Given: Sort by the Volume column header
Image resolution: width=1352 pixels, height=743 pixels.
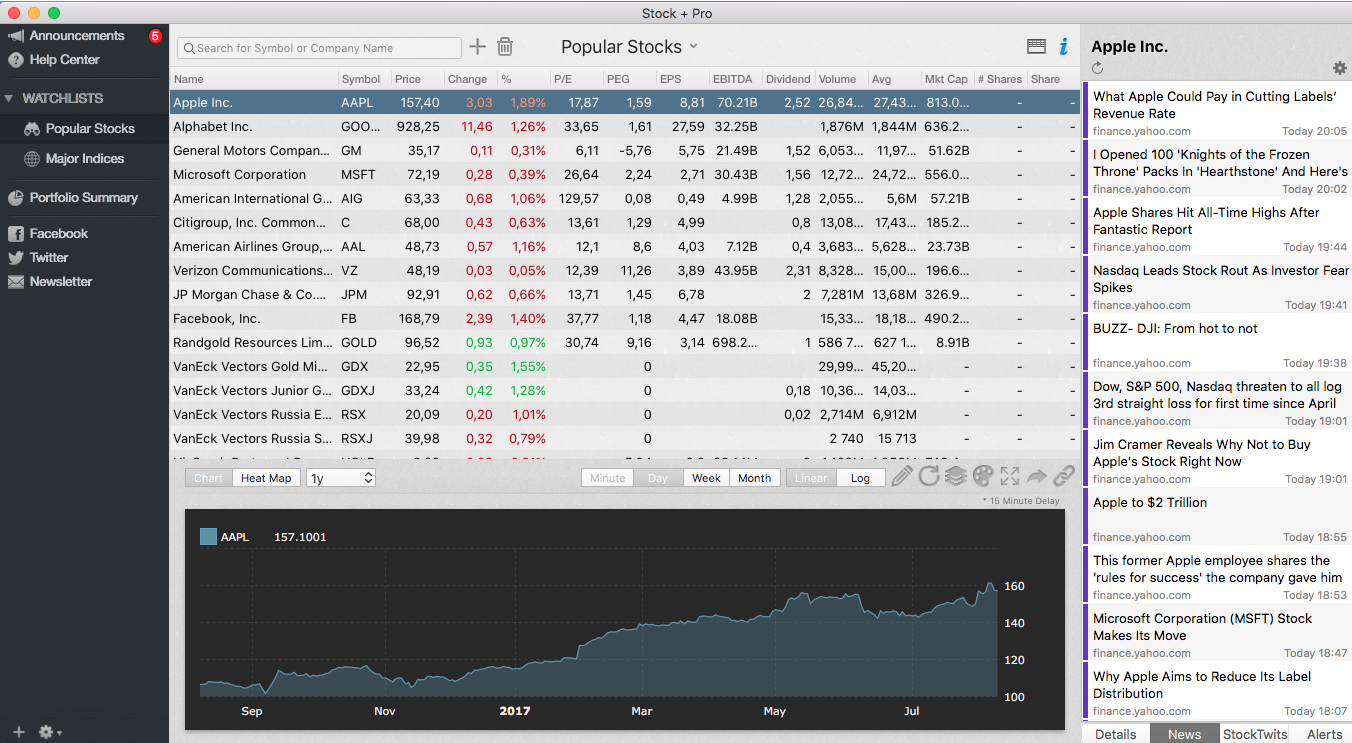Looking at the screenshot, I should coord(840,79).
